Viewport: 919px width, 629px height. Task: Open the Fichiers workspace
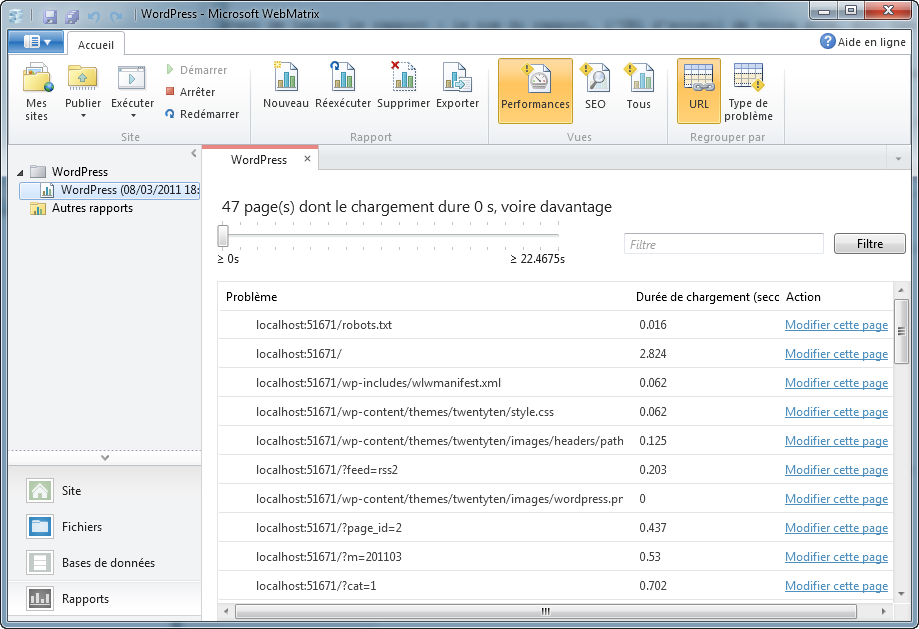(x=82, y=527)
